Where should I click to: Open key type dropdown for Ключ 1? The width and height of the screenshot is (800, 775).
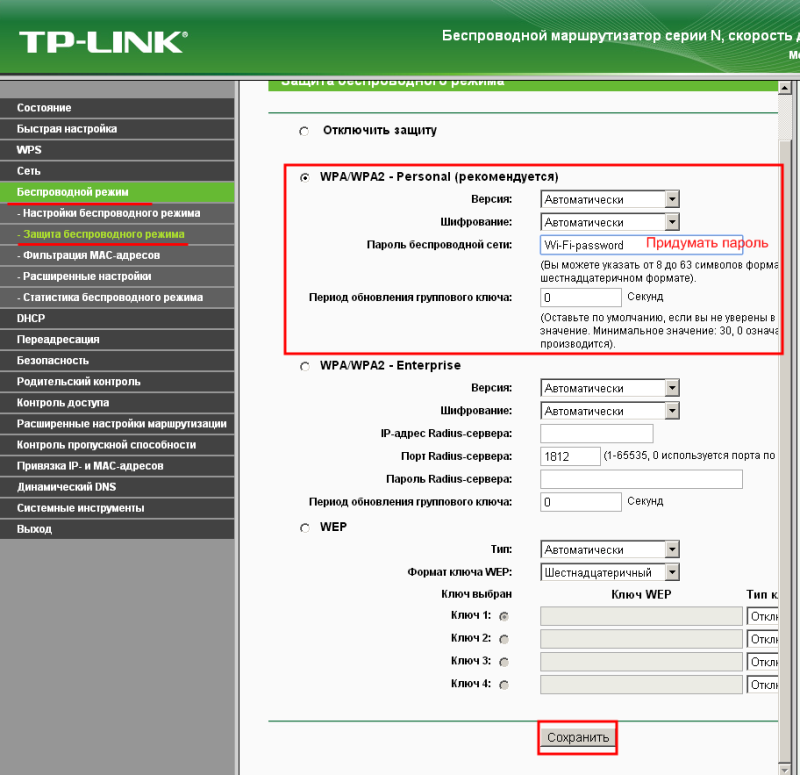(x=762, y=616)
